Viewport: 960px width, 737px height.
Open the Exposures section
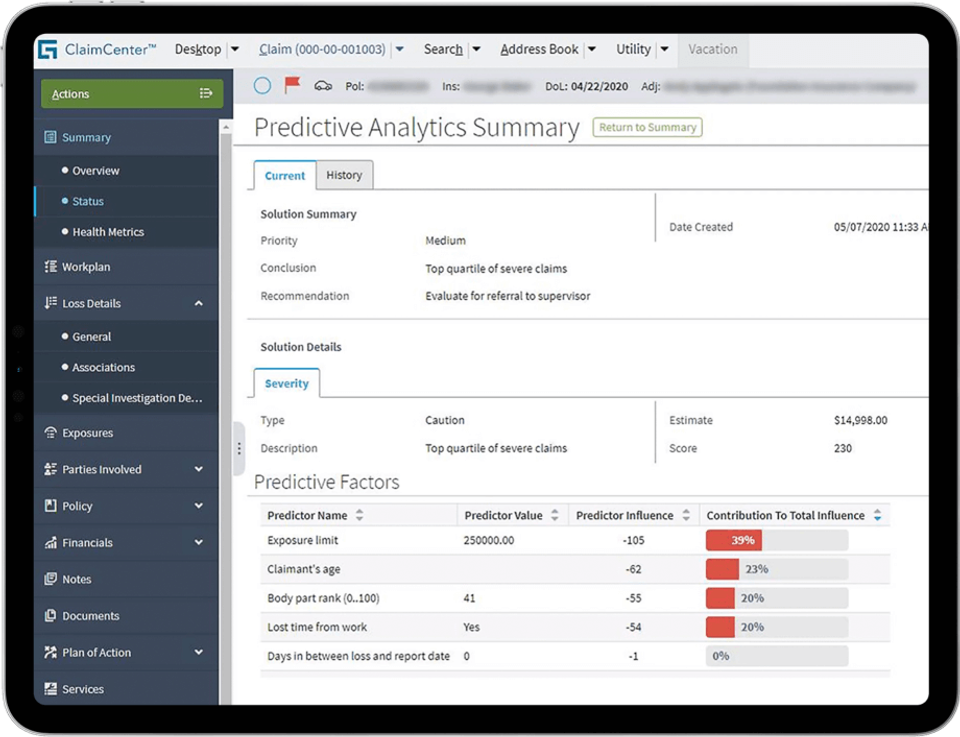(x=88, y=432)
